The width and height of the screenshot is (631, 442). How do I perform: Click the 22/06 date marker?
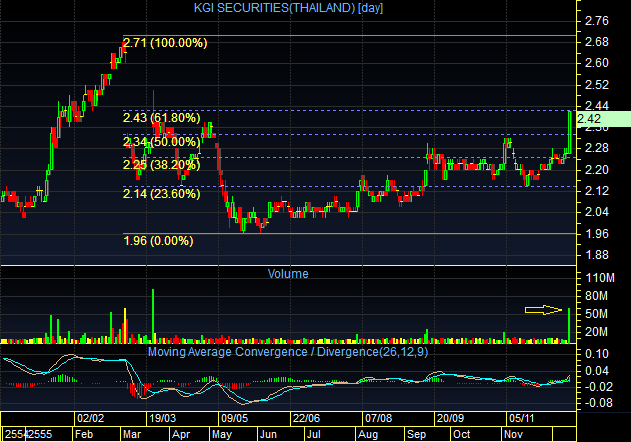(306, 418)
